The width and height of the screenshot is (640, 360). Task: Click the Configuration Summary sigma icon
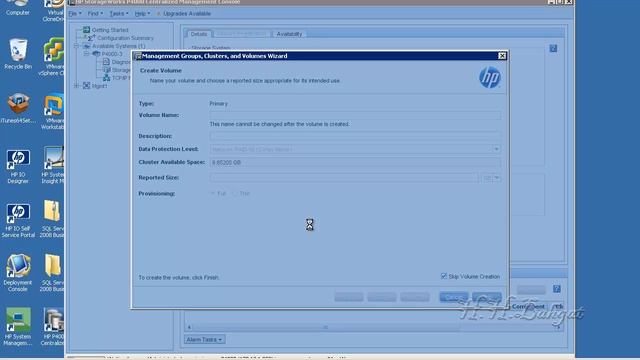coord(91,38)
